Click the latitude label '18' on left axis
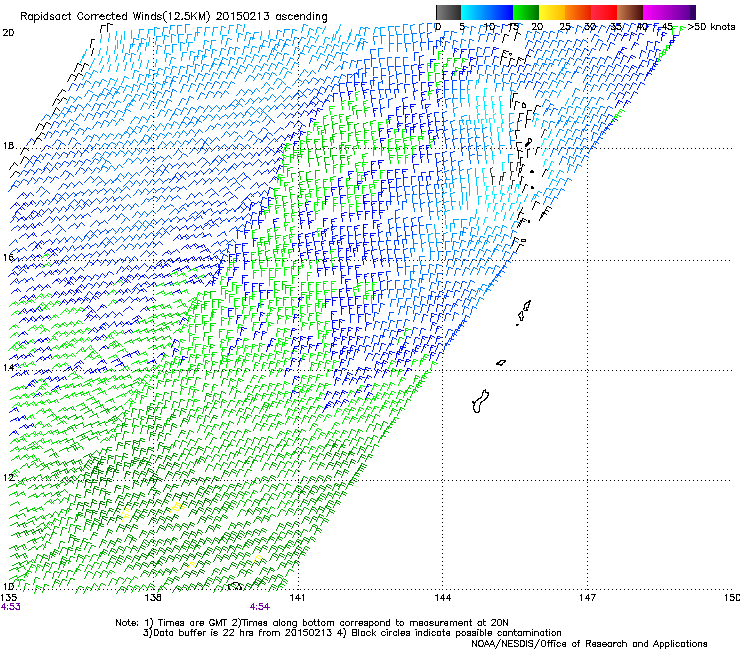 (8, 146)
